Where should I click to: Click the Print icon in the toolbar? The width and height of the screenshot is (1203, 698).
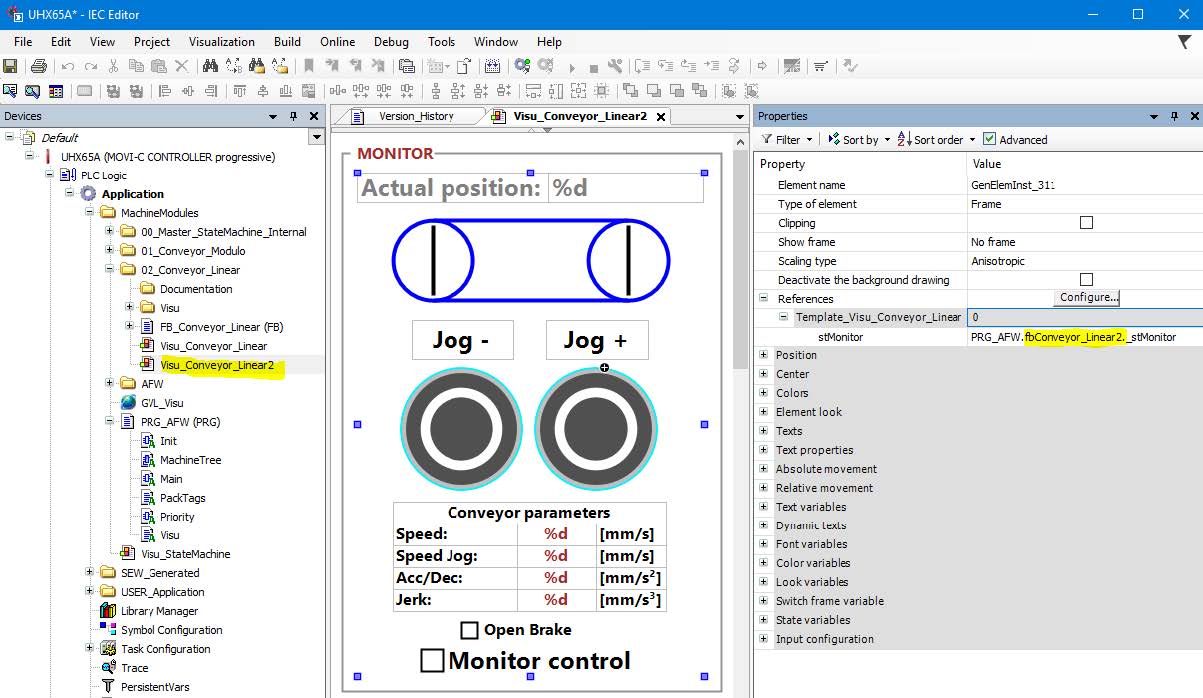click(38, 67)
